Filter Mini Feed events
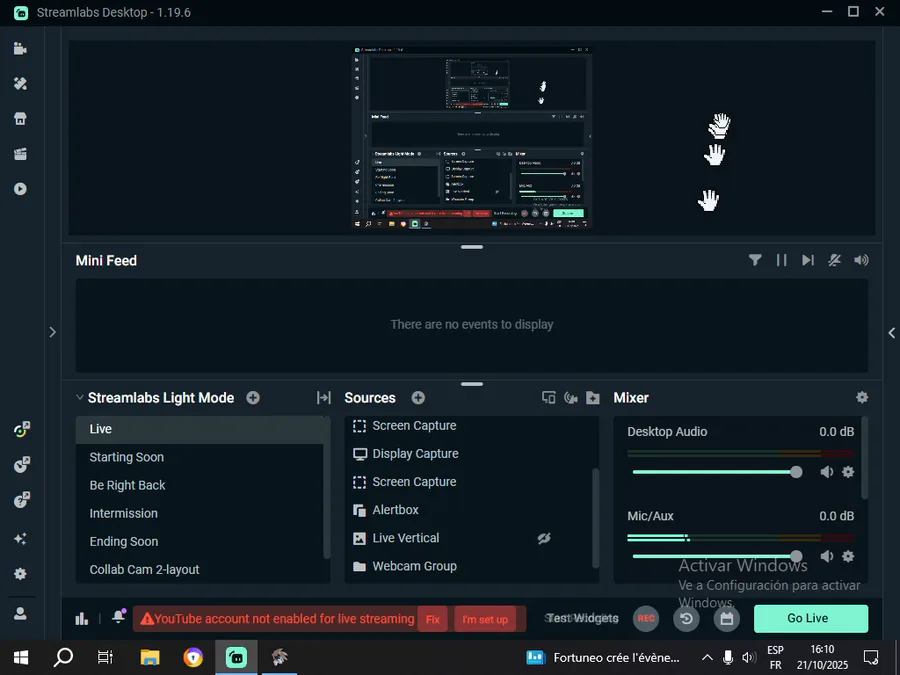Image resolution: width=900 pixels, height=675 pixels. 755,260
